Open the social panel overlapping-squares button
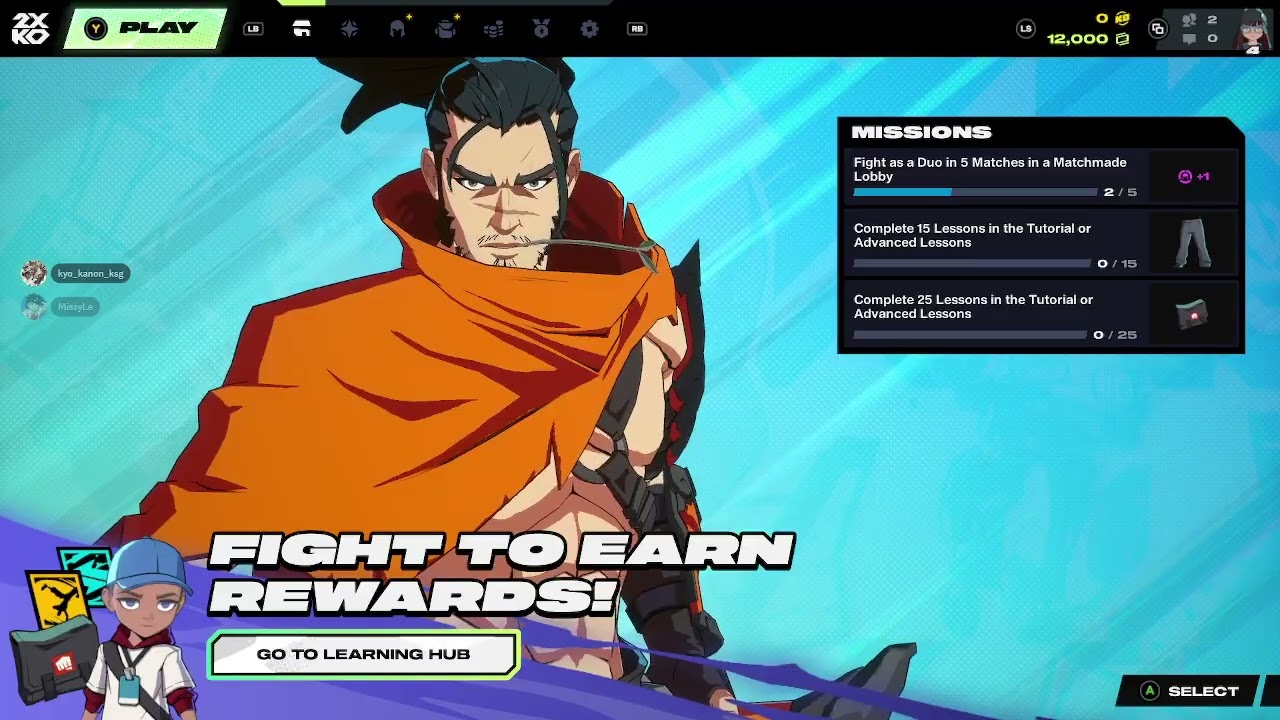This screenshot has width=1280, height=720. (1158, 29)
